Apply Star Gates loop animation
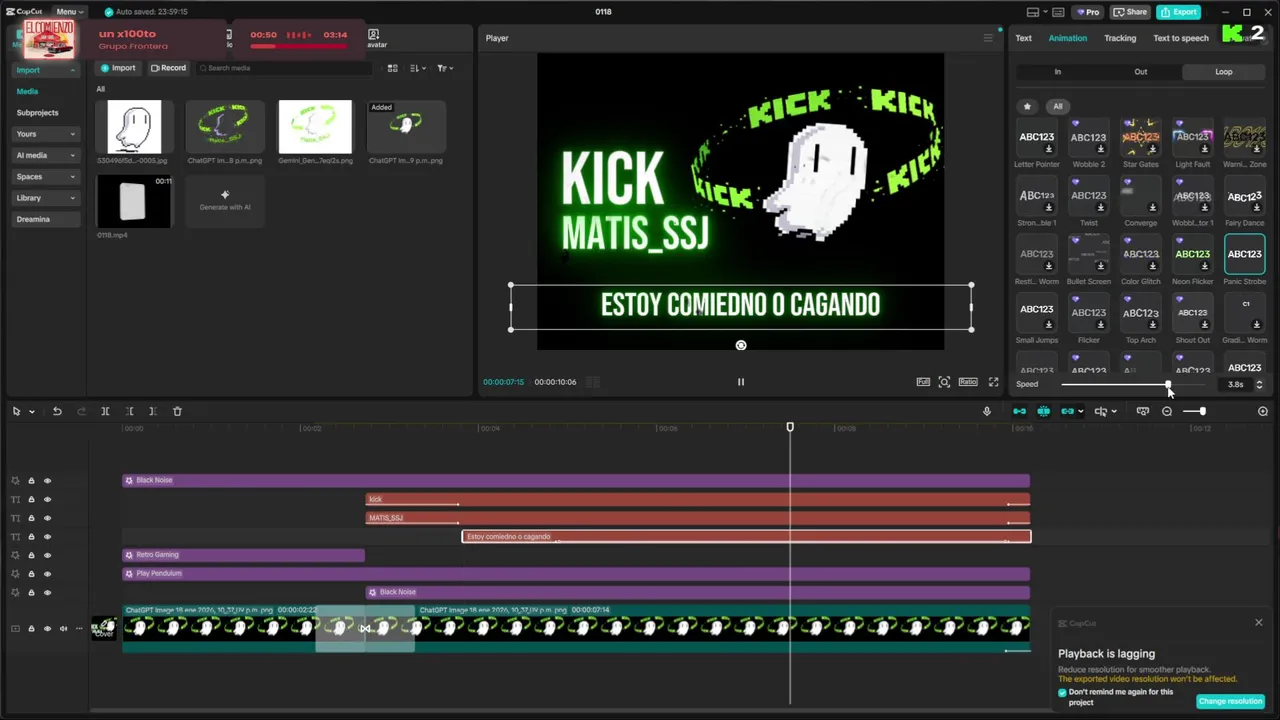The image size is (1280, 720). pyautogui.click(x=1140, y=139)
